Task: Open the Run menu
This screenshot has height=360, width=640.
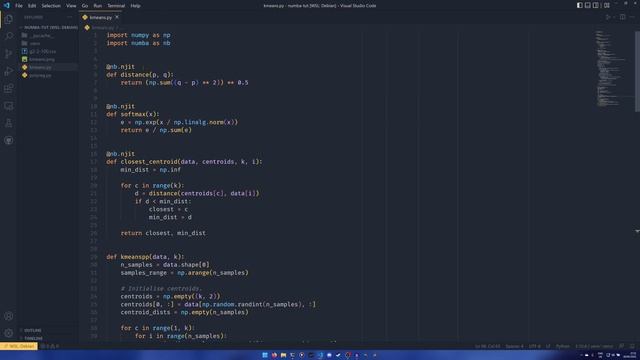Action: pos(98,6)
